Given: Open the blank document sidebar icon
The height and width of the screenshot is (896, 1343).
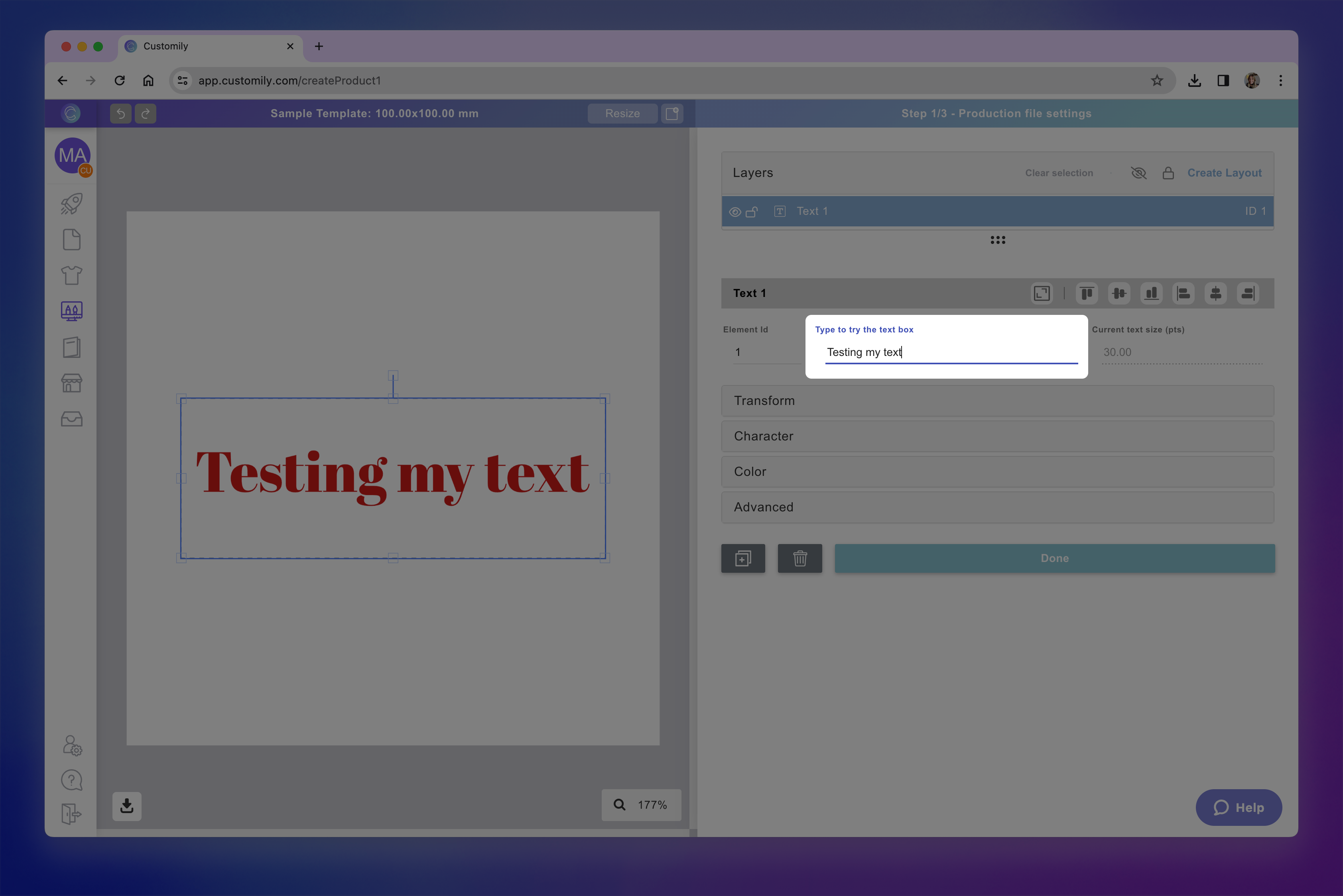Looking at the screenshot, I should [71, 240].
